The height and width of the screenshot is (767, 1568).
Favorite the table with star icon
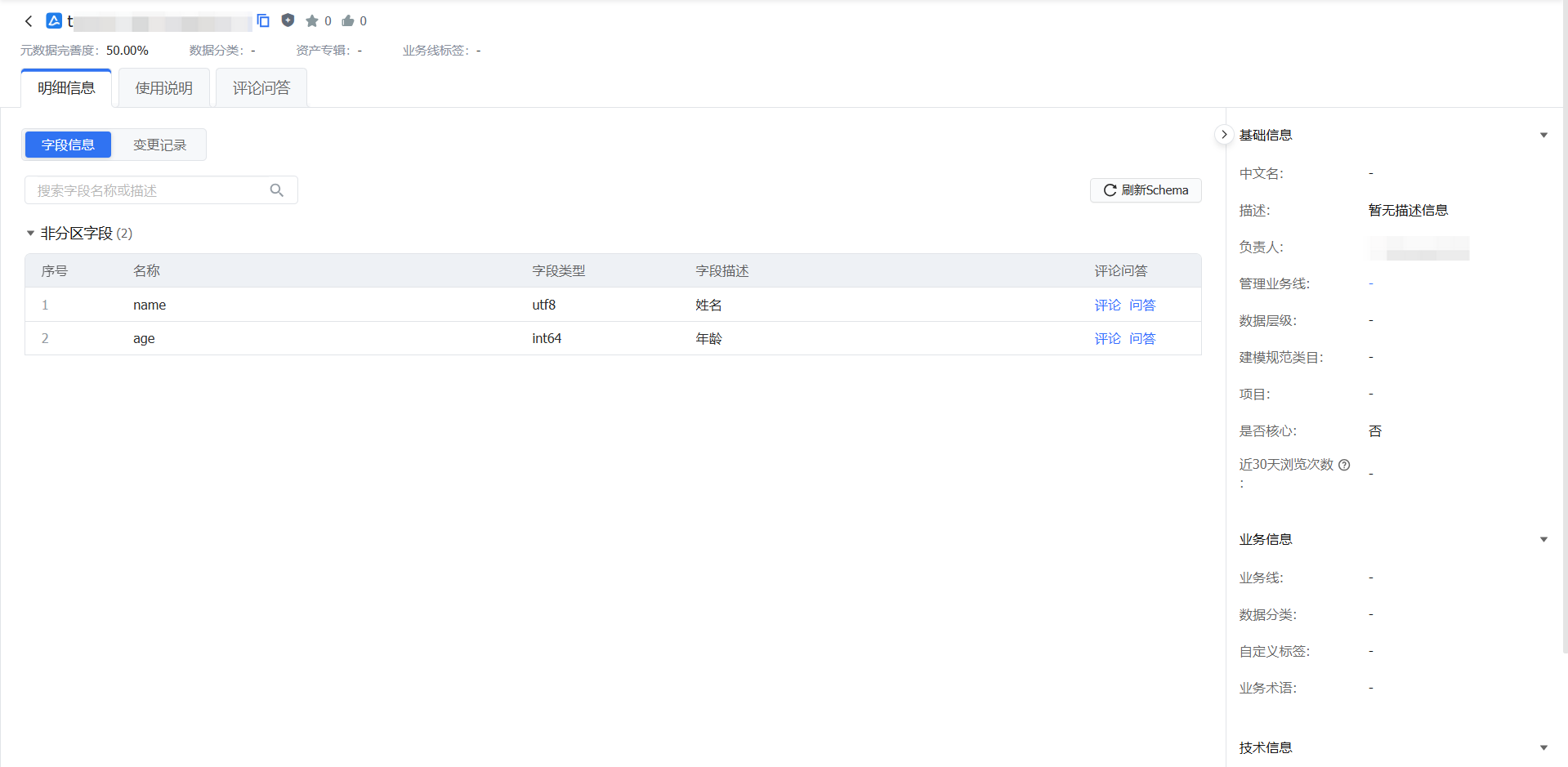point(311,21)
